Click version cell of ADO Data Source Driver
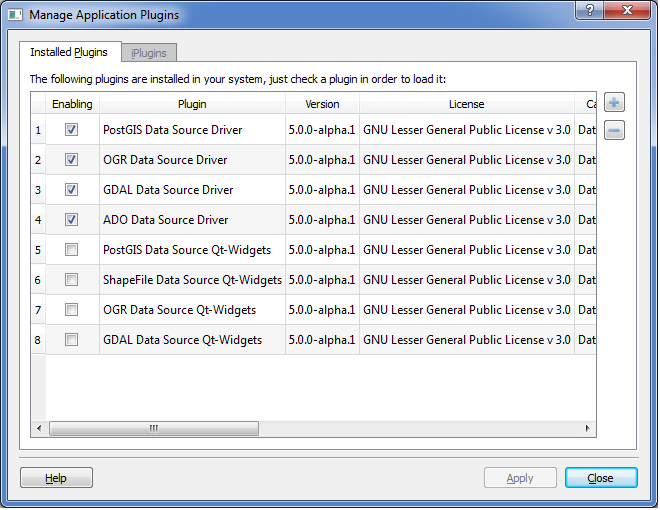Viewport: 660px width, 510px height. (x=323, y=220)
